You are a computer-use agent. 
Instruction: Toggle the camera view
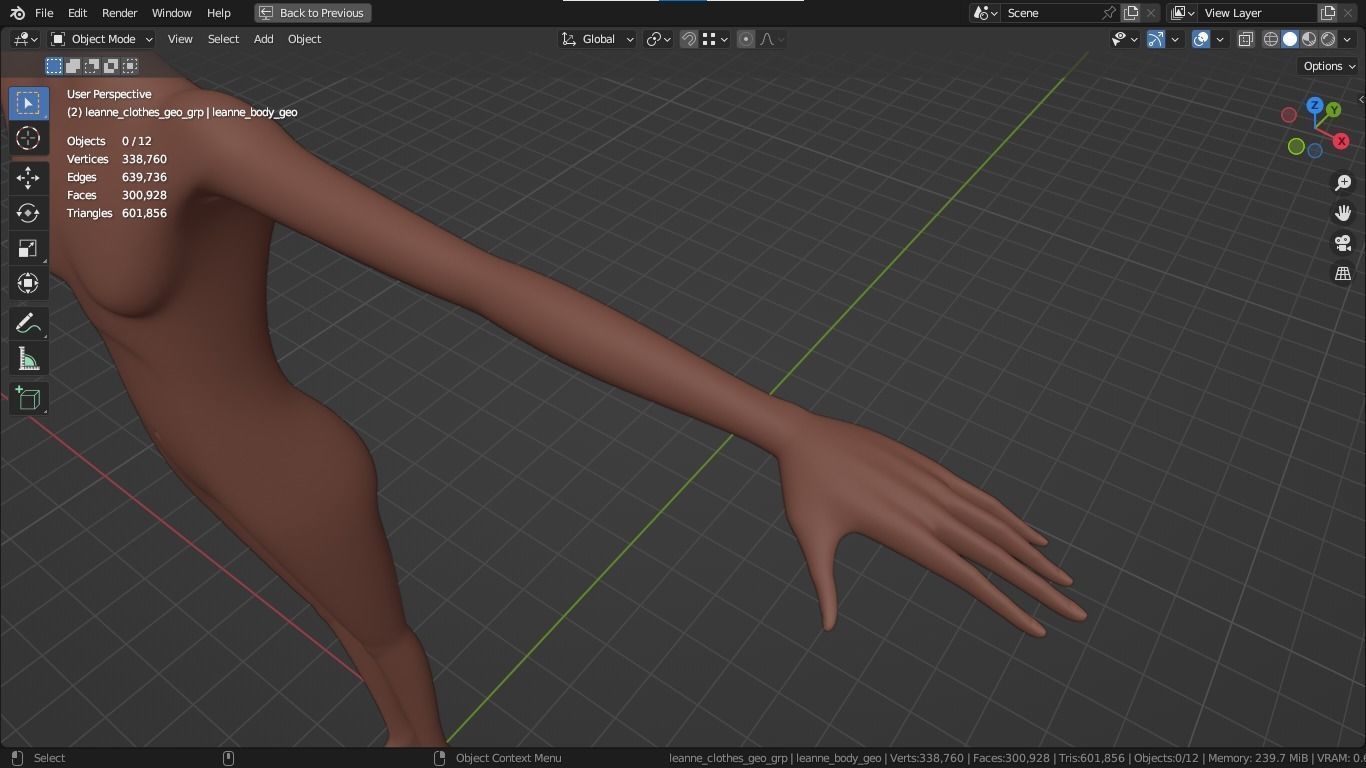pos(1343,243)
